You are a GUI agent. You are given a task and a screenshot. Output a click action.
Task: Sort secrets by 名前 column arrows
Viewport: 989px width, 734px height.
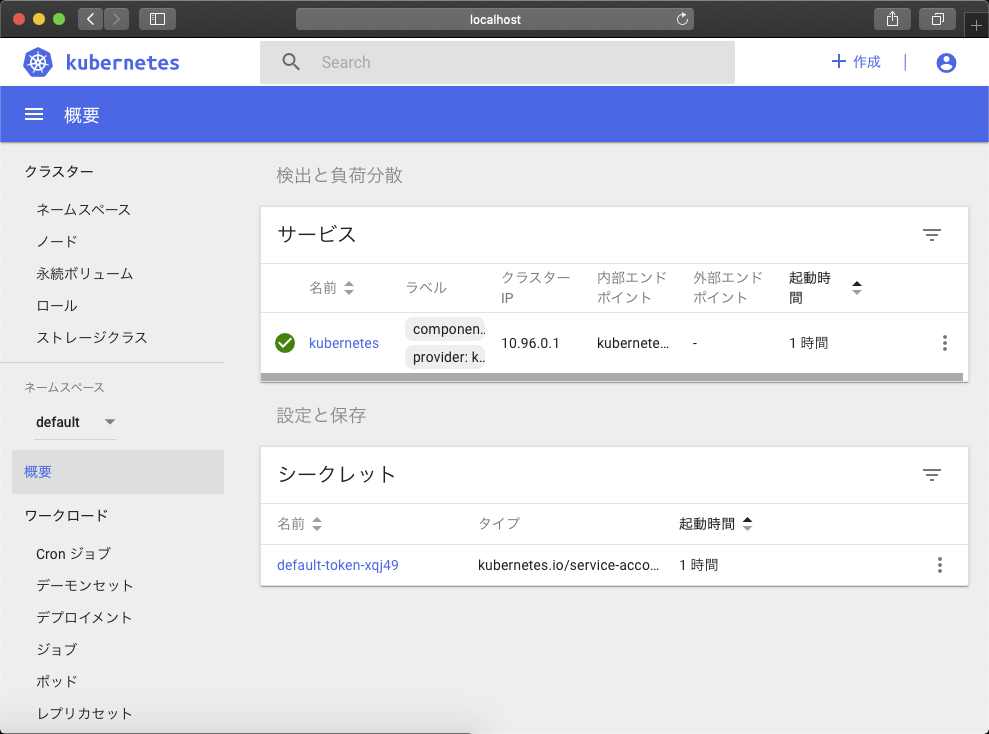pyautogui.click(x=317, y=524)
